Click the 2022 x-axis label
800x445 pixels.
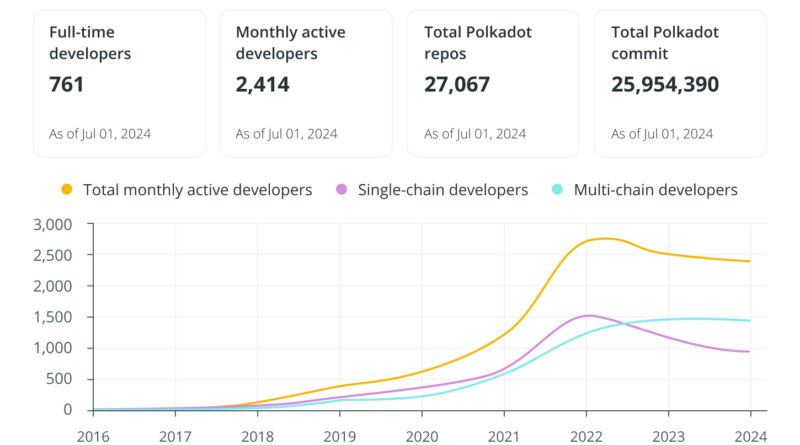[586, 437]
